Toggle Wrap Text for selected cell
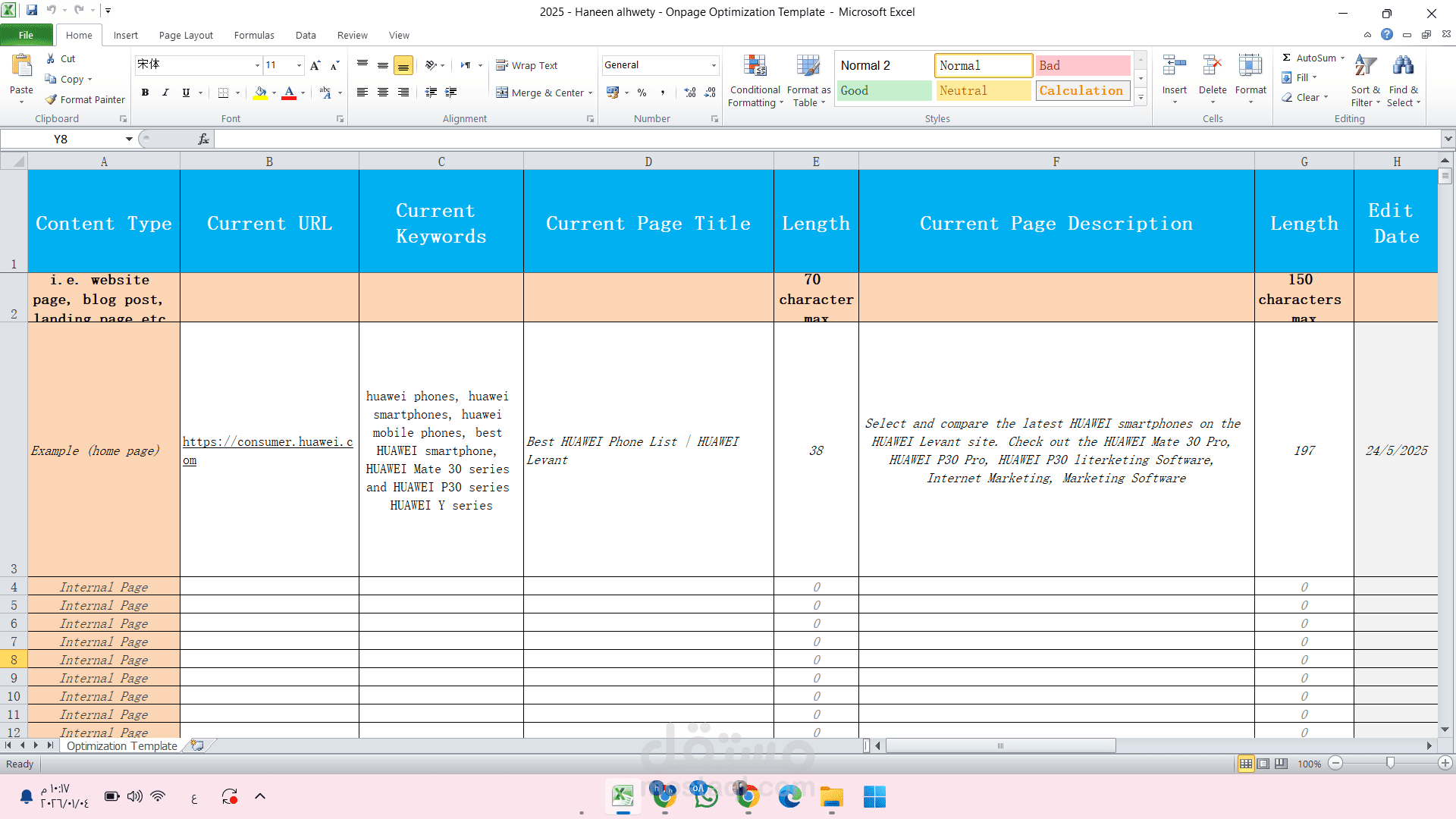This screenshot has height=819, width=1456. pos(527,66)
